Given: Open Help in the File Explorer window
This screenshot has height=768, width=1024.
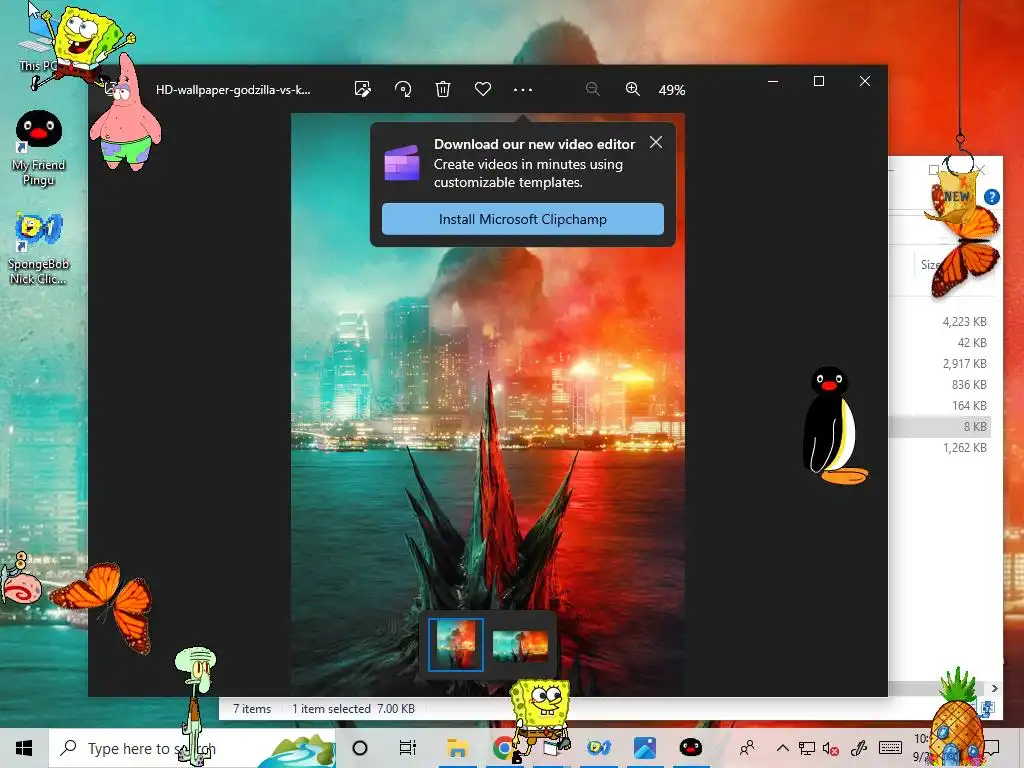Looking at the screenshot, I should coord(991,197).
